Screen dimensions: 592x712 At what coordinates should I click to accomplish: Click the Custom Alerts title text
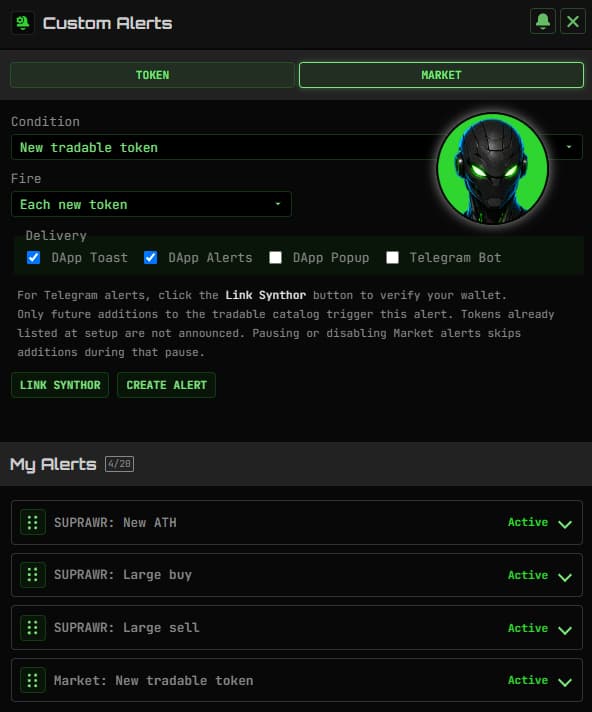coord(108,23)
